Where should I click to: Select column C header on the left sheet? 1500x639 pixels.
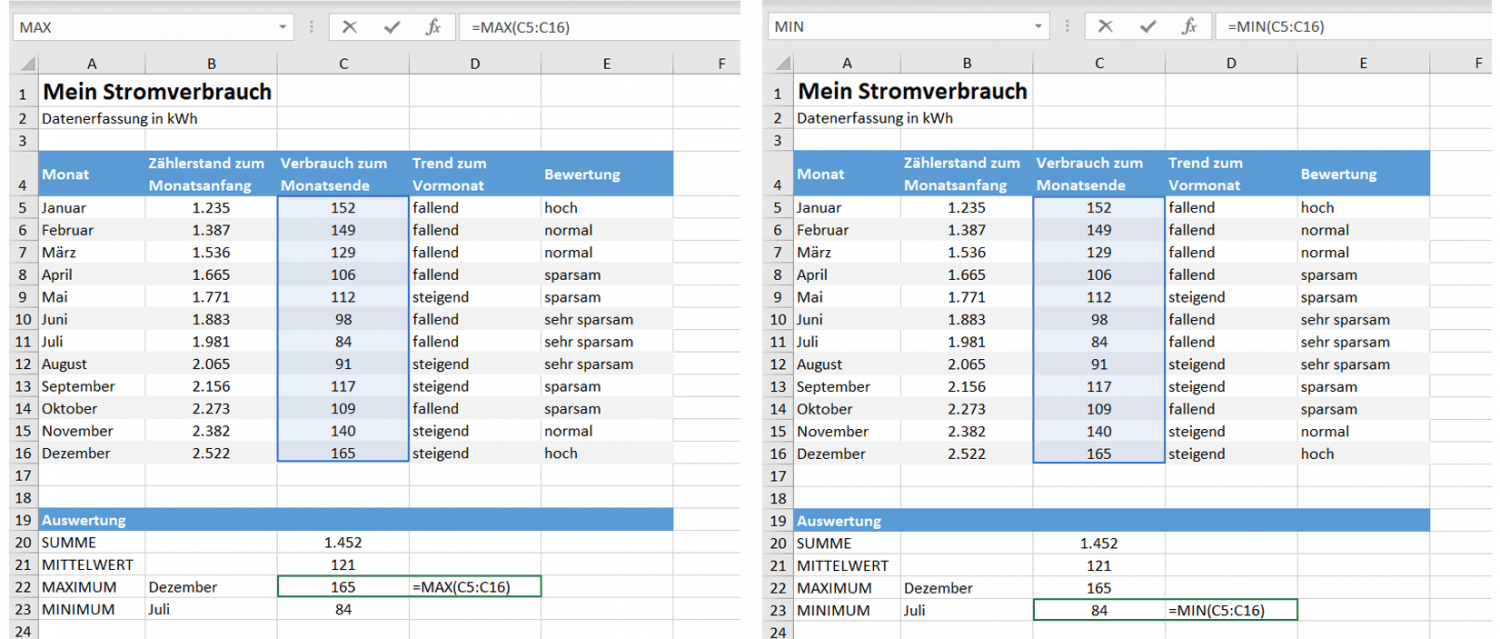coord(343,62)
